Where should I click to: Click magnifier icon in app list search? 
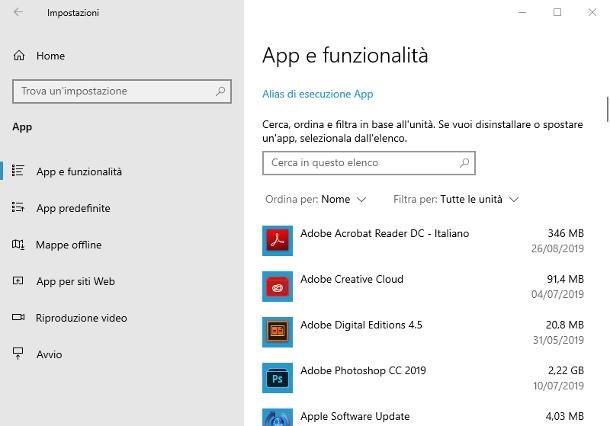[464, 163]
